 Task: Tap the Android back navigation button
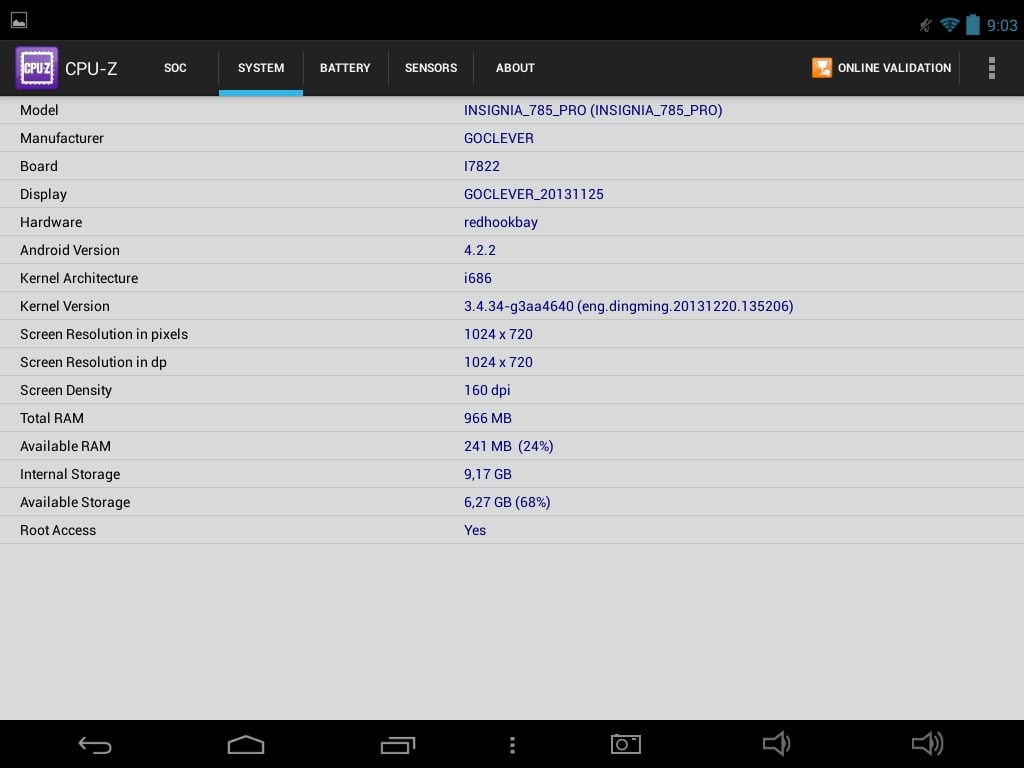coord(95,744)
